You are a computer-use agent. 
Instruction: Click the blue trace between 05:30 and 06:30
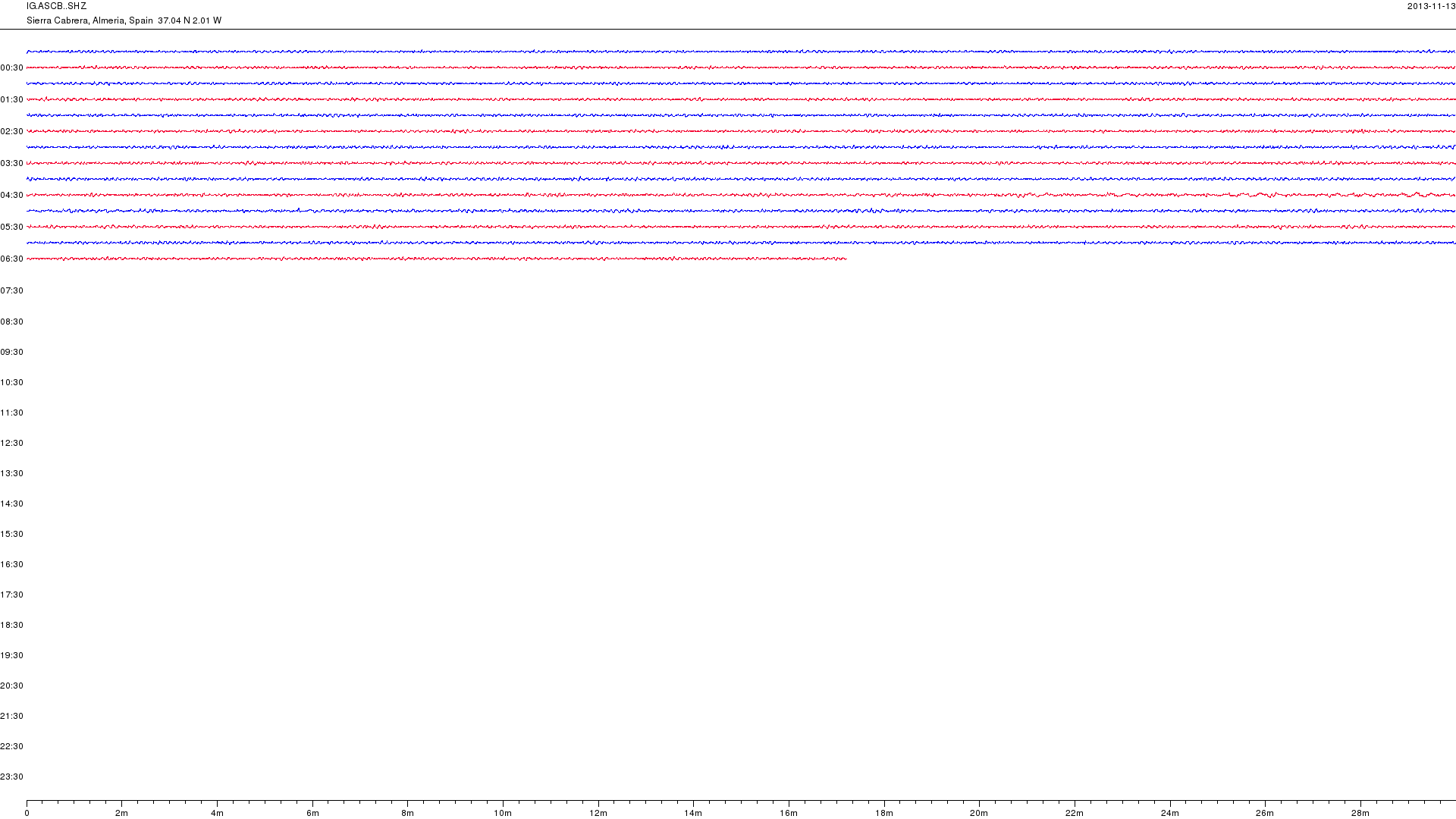pyautogui.click(x=741, y=243)
